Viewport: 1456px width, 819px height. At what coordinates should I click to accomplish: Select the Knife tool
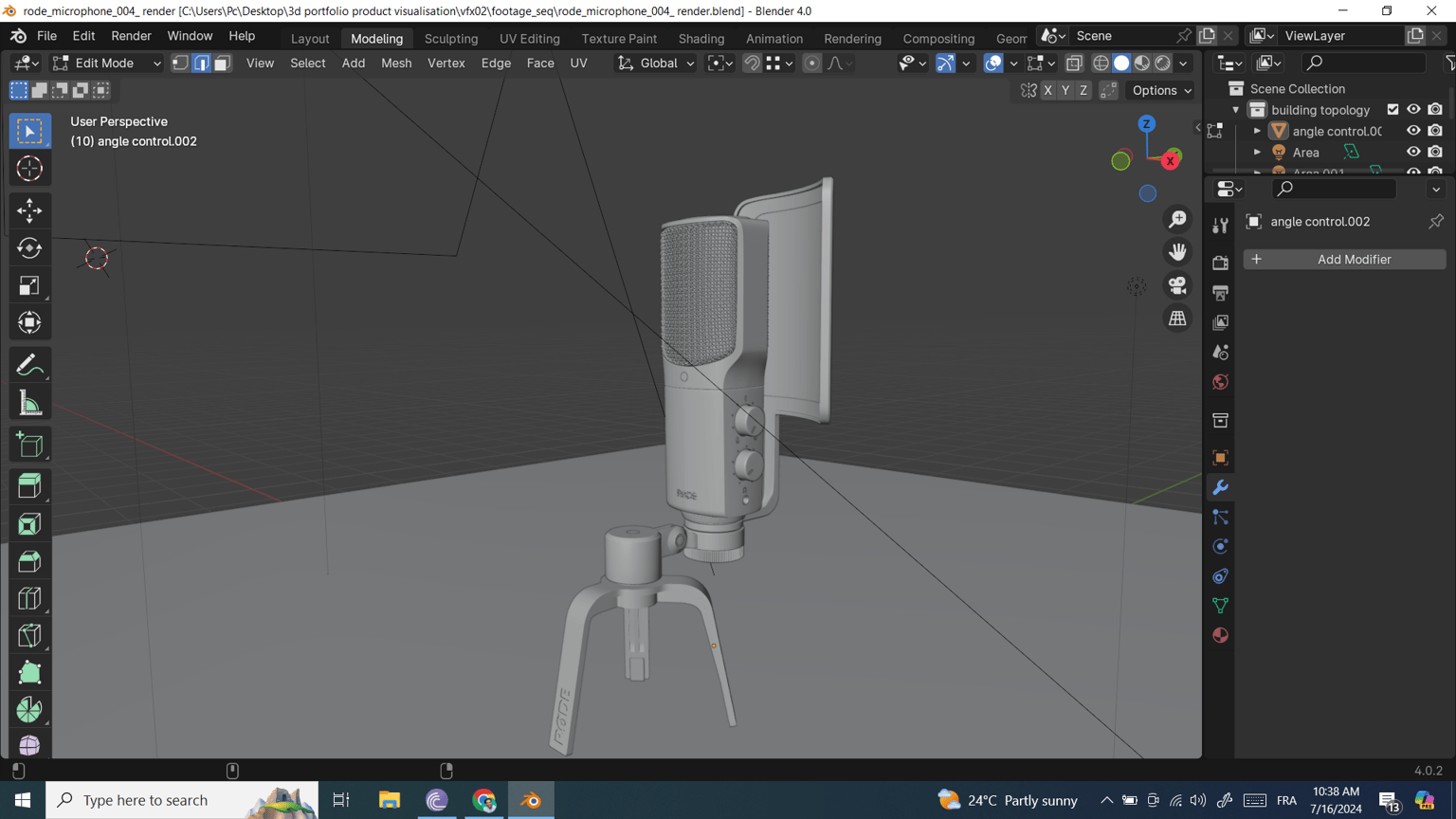pyautogui.click(x=29, y=635)
